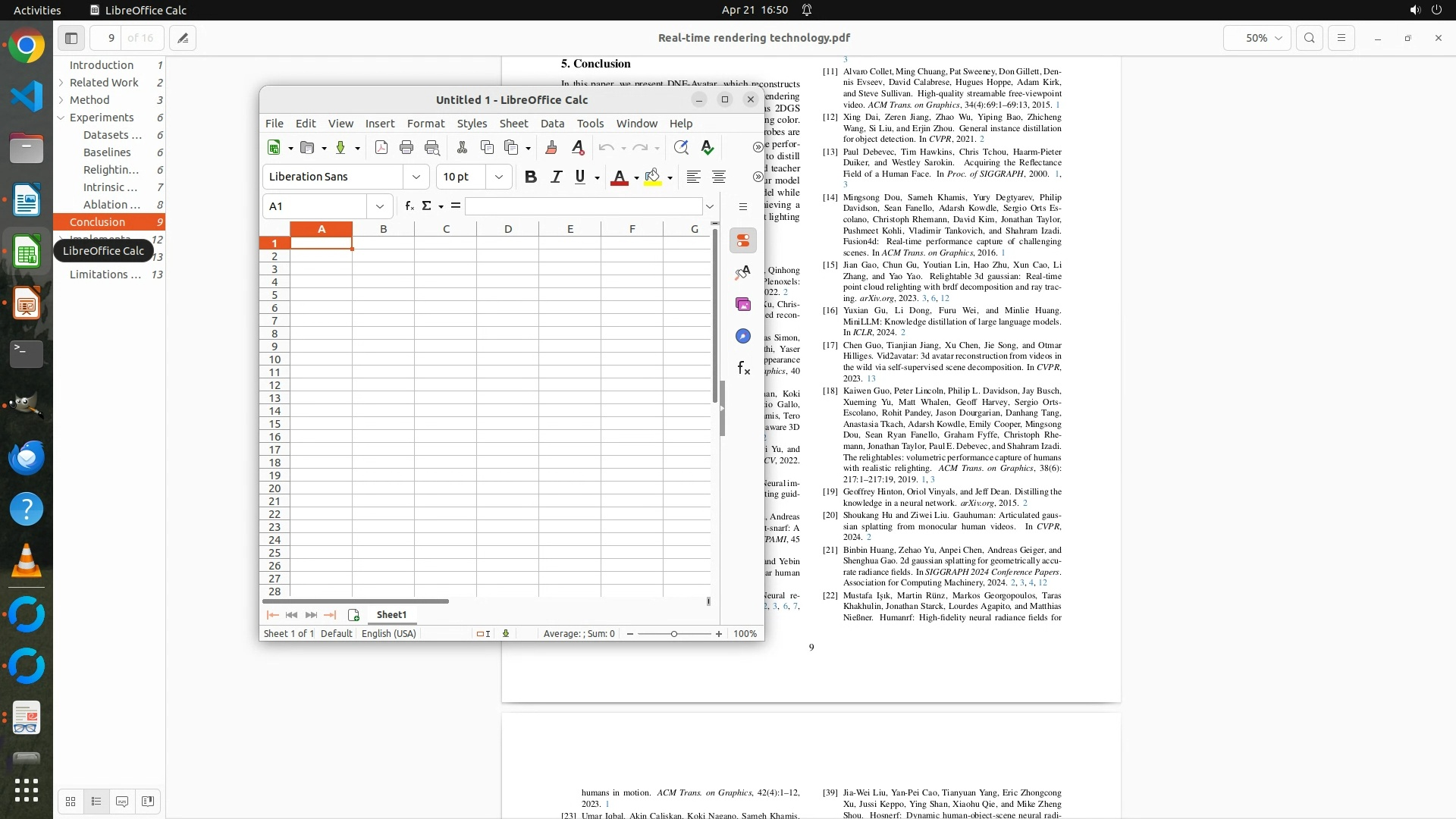Toggle italic formatting
Image resolution: width=1456 pixels, height=819 pixels.
556,177
